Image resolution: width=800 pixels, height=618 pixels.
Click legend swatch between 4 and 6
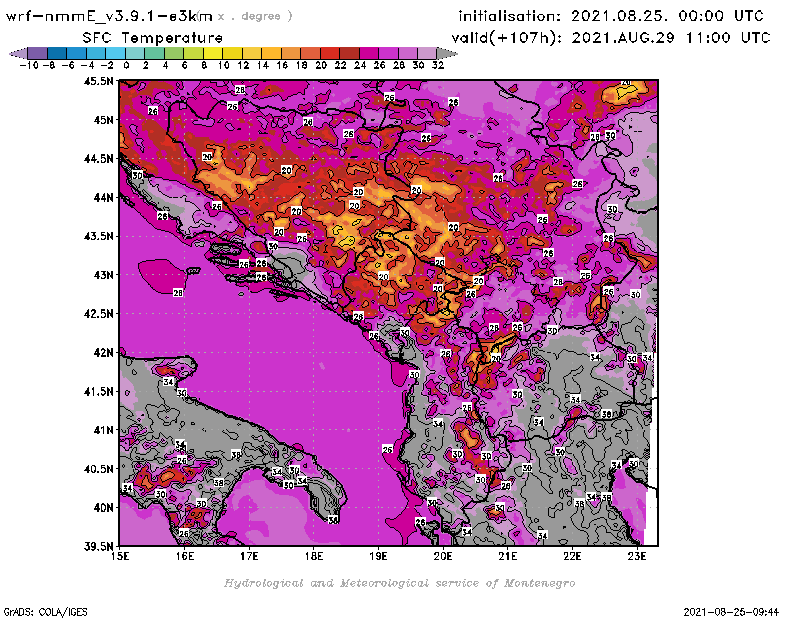[174, 53]
